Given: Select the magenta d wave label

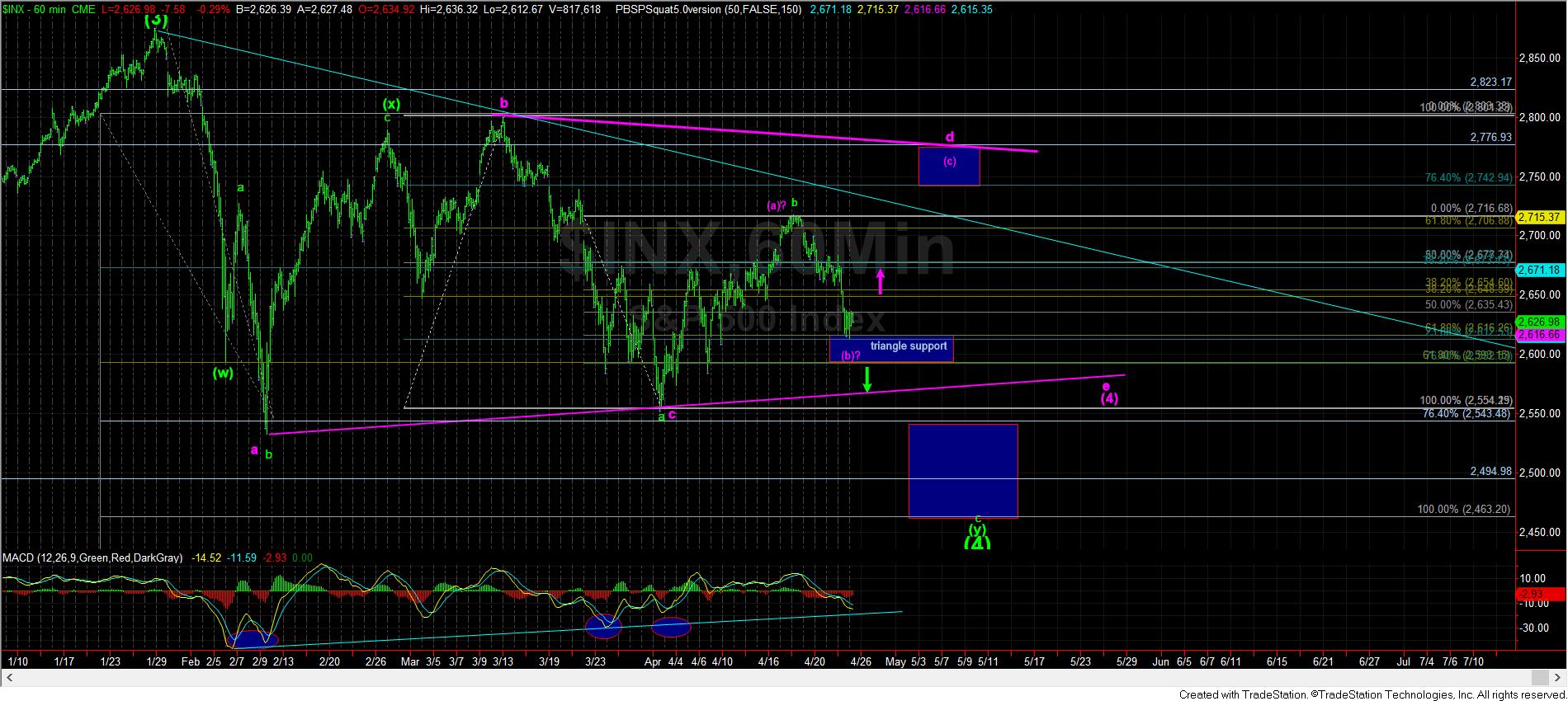Looking at the screenshot, I should (950, 136).
